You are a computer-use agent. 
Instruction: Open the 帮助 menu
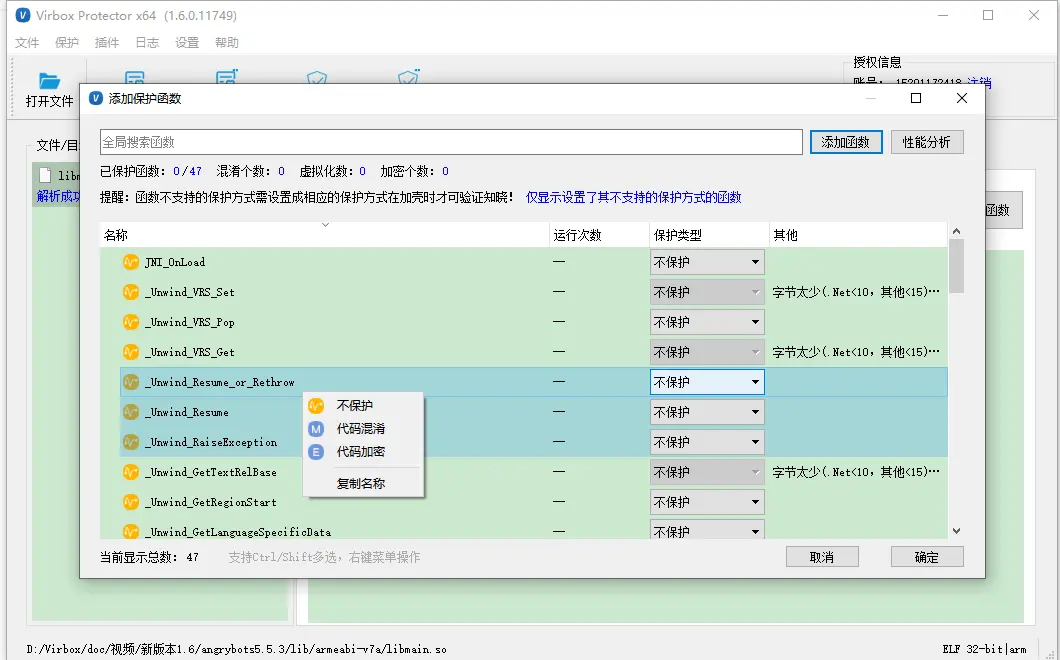(227, 43)
